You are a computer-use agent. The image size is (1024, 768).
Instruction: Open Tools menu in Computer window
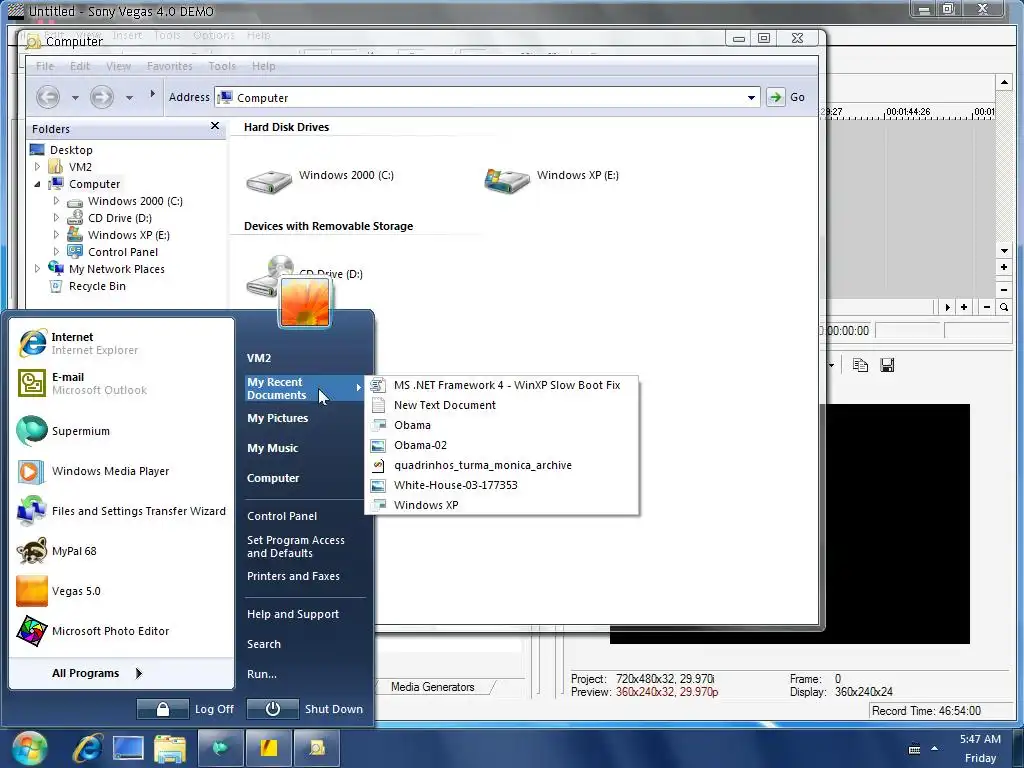[x=222, y=66]
